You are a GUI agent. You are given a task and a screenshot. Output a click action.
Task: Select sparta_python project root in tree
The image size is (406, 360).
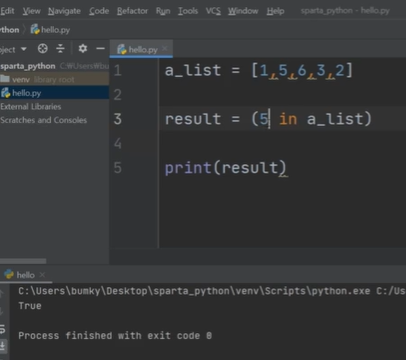28,66
